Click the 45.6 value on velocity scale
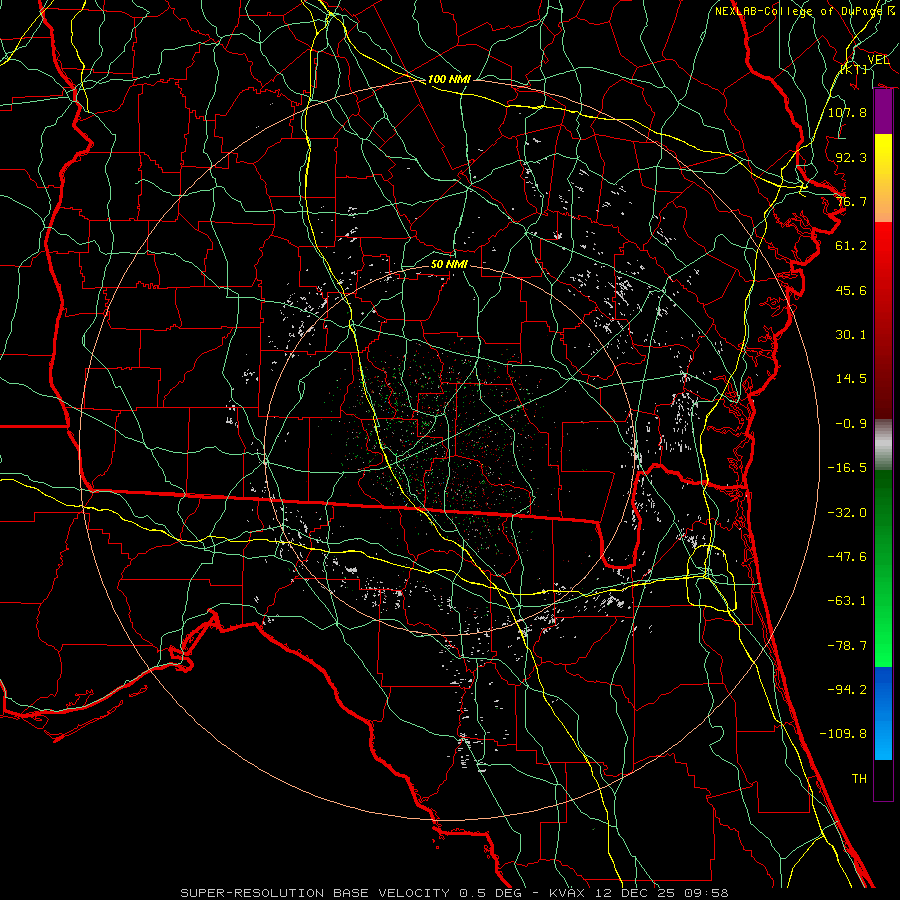Screen dimensions: 900x900 click(851, 290)
